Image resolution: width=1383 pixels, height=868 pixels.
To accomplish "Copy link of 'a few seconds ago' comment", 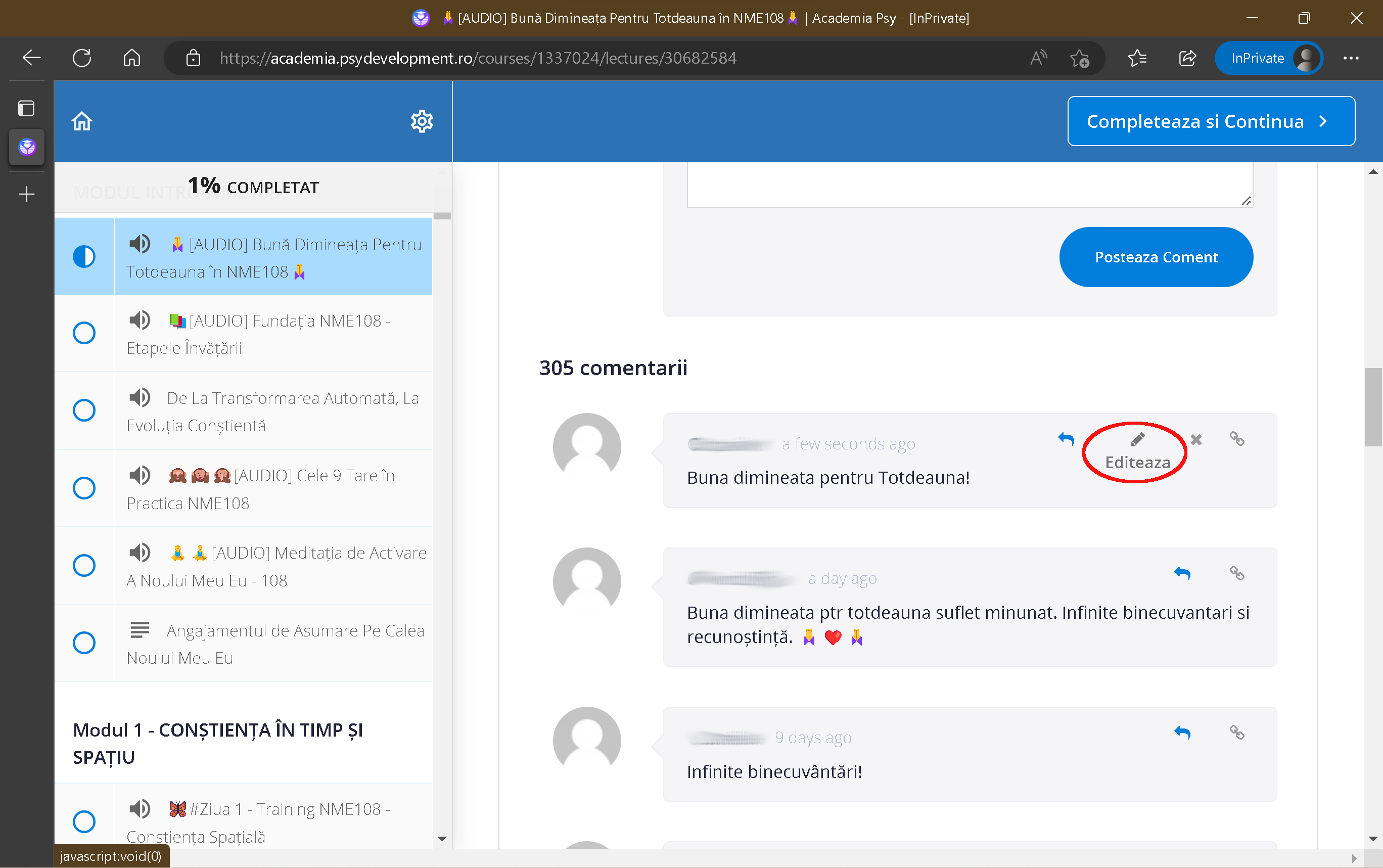I will (1237, 439).
